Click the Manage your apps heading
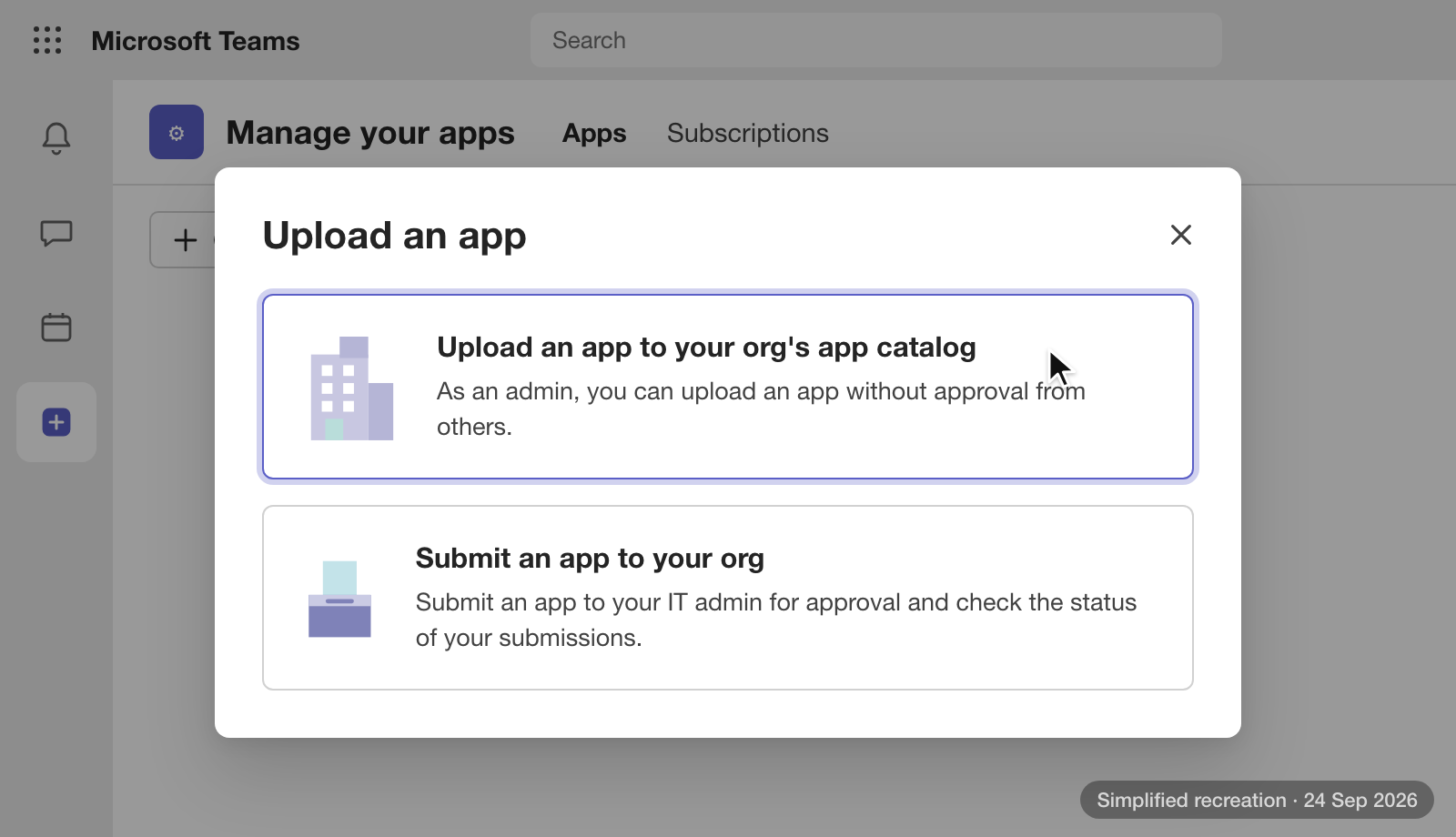Screen dimensions: 1456x837 pos(370,133)
